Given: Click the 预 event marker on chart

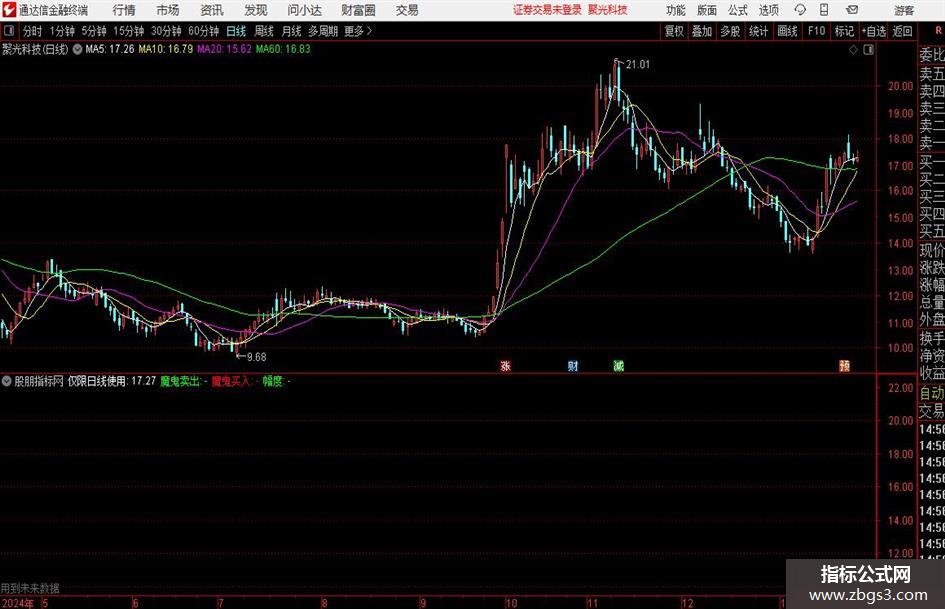Looking at the screenshot, I should [844, 365].
